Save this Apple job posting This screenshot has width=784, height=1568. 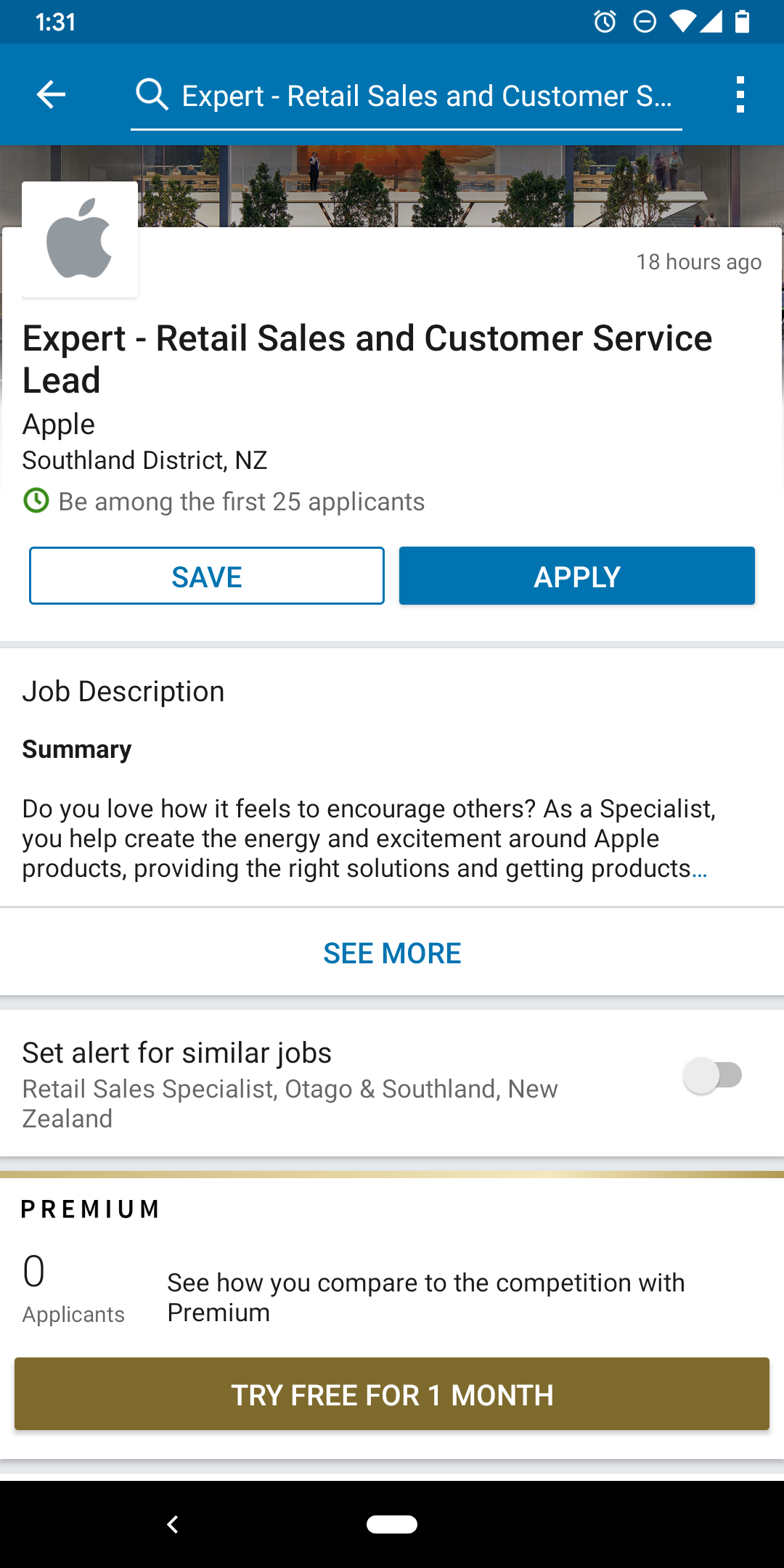(207, 576)
